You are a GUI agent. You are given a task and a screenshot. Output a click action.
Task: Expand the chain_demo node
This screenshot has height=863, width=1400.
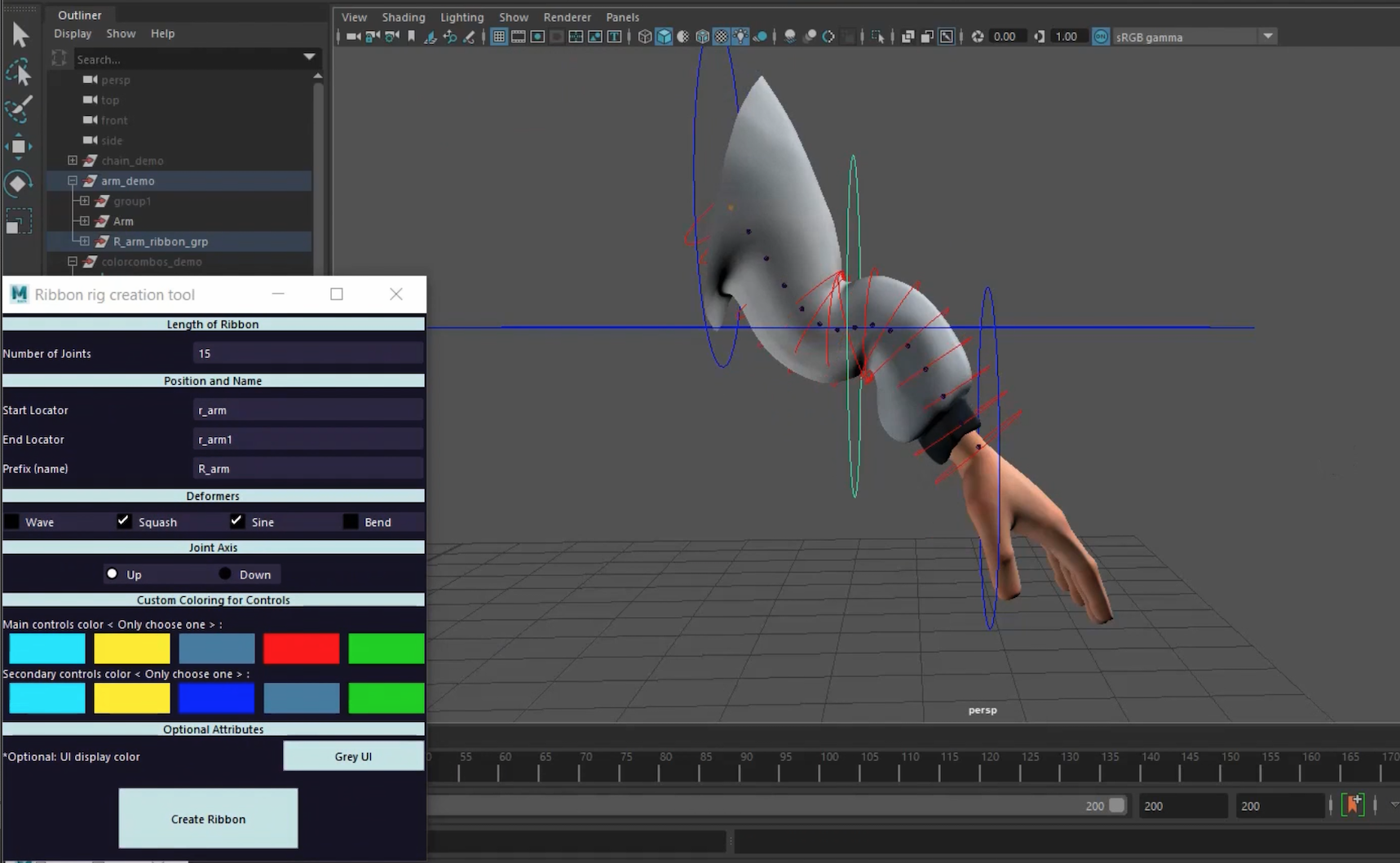click(73, 161)
